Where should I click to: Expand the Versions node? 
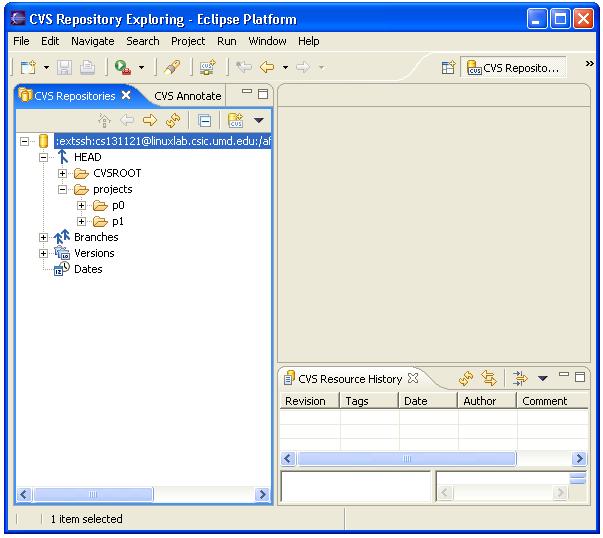(x=43, y=253)
